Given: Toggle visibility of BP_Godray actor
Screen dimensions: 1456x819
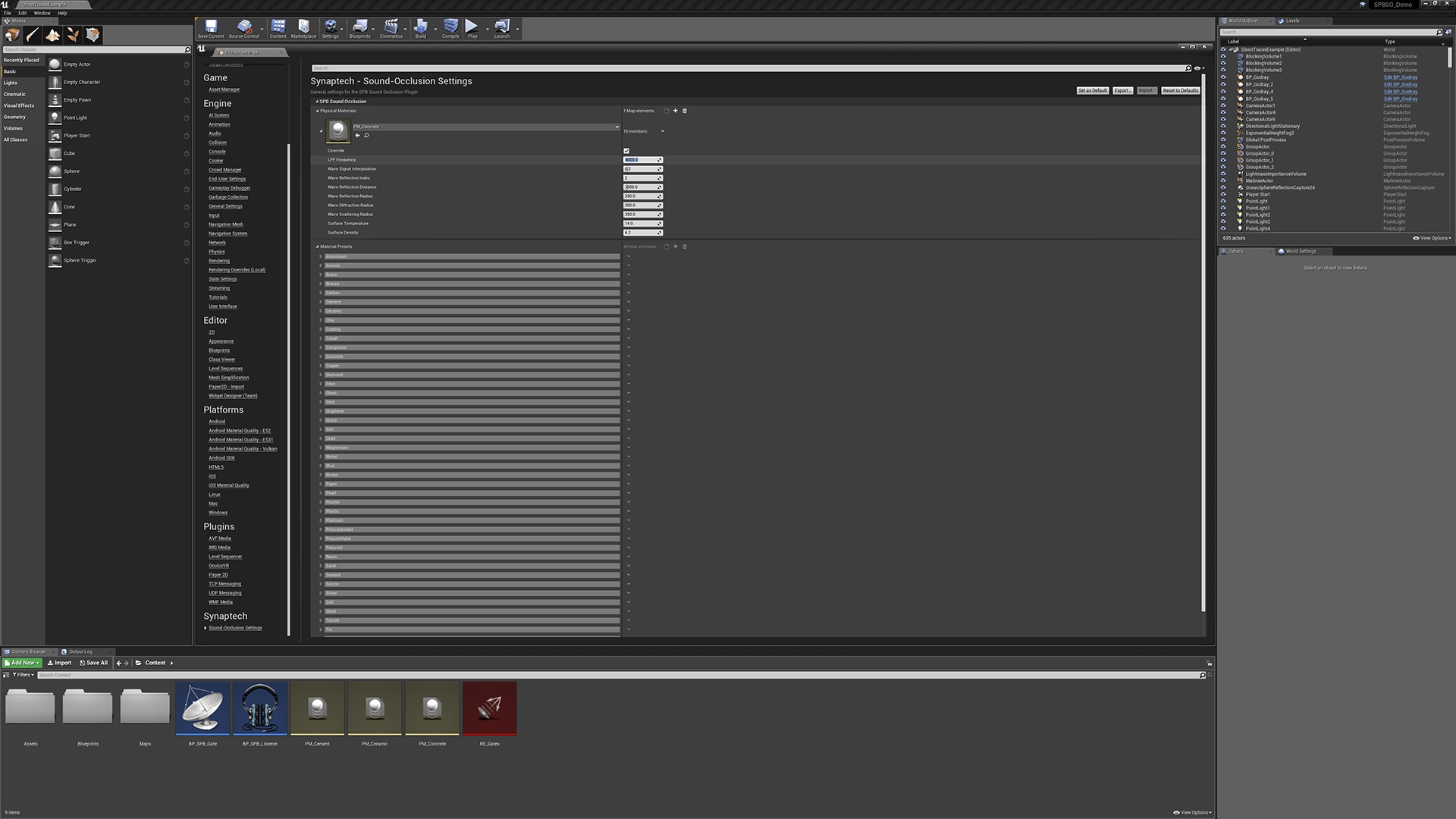Looking at the screenshot, I should (x=1222, y=77).
